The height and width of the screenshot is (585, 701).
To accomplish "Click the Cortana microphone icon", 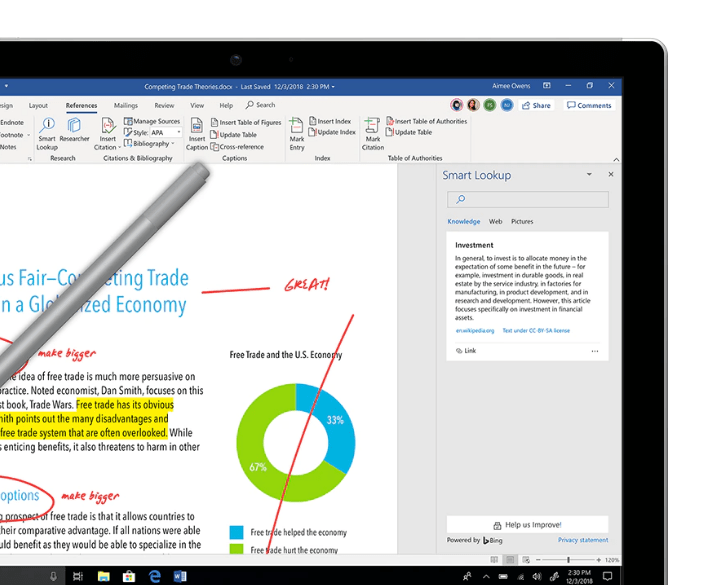I will [x=53, y=576].
